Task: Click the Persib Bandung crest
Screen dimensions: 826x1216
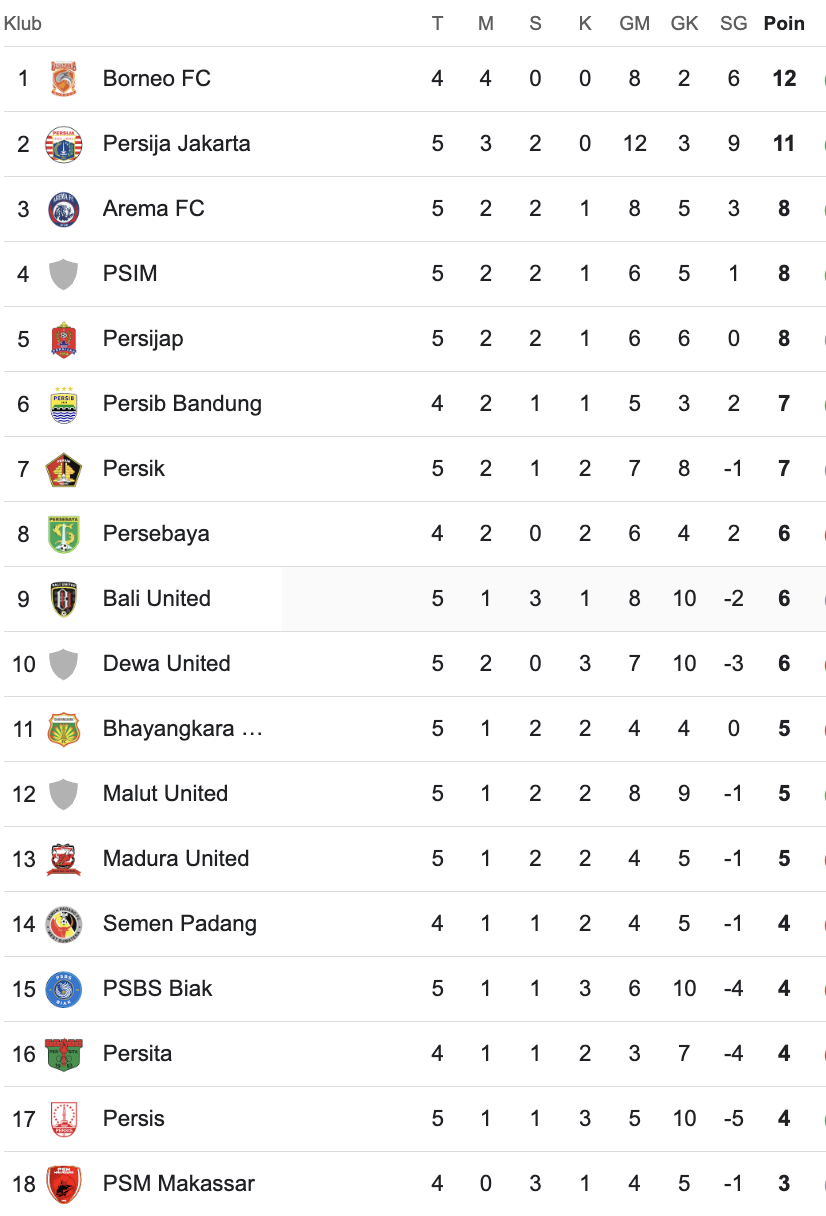Action: coord(64,404)
